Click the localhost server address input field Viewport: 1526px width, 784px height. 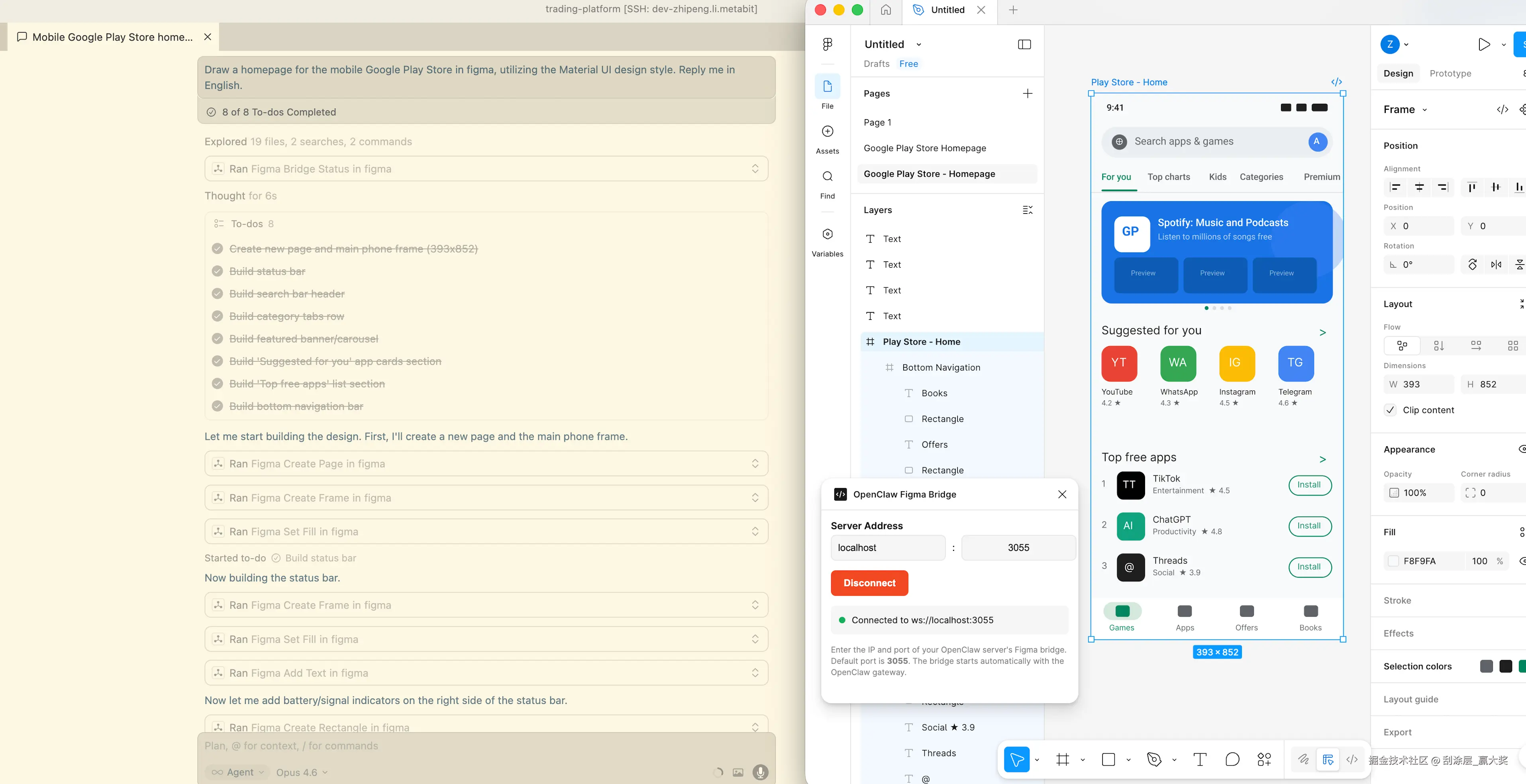(887, 547)
